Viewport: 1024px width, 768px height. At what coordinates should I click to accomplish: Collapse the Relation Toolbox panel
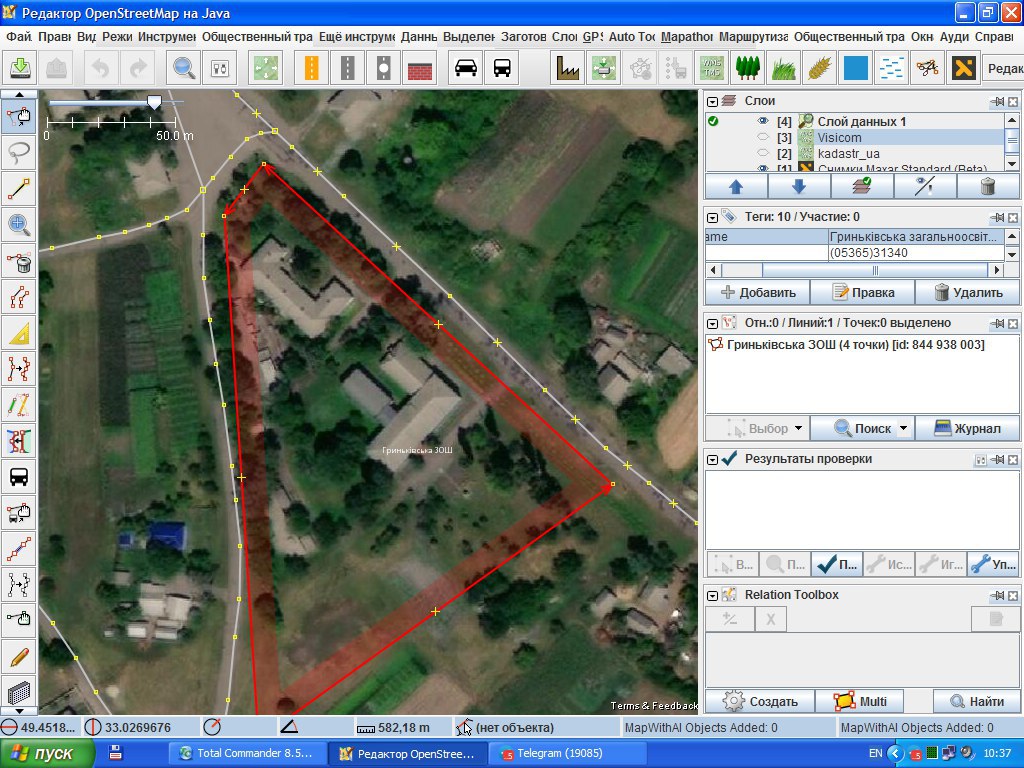pos(712,596)
